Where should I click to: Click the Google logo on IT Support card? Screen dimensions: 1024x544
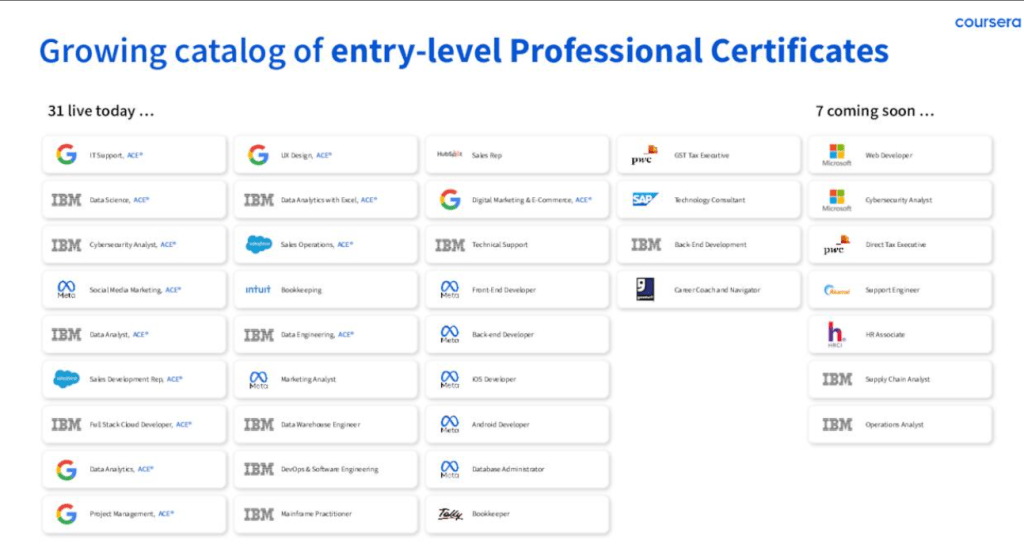tap(66, 155)
